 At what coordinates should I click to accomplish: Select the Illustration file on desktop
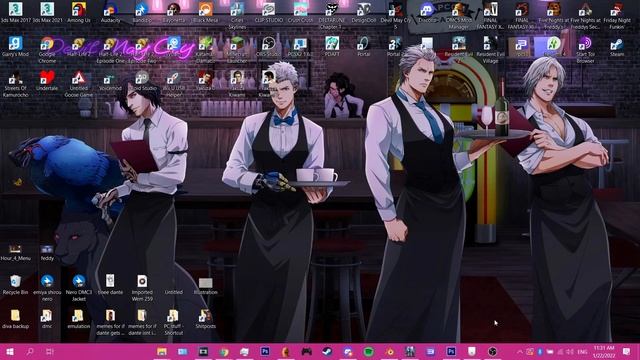[205, 286]
